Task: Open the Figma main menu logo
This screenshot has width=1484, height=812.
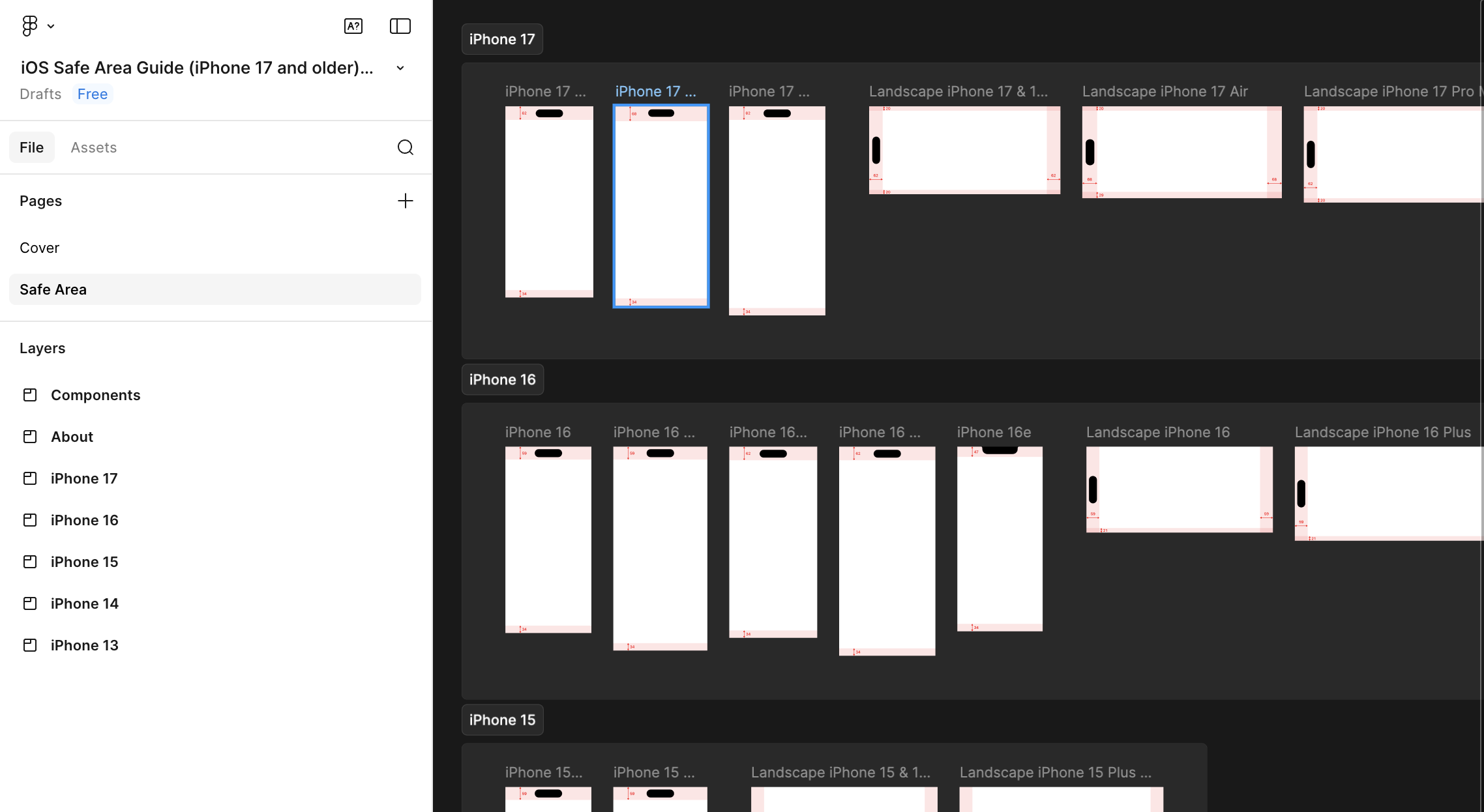Action: (29, 26)
